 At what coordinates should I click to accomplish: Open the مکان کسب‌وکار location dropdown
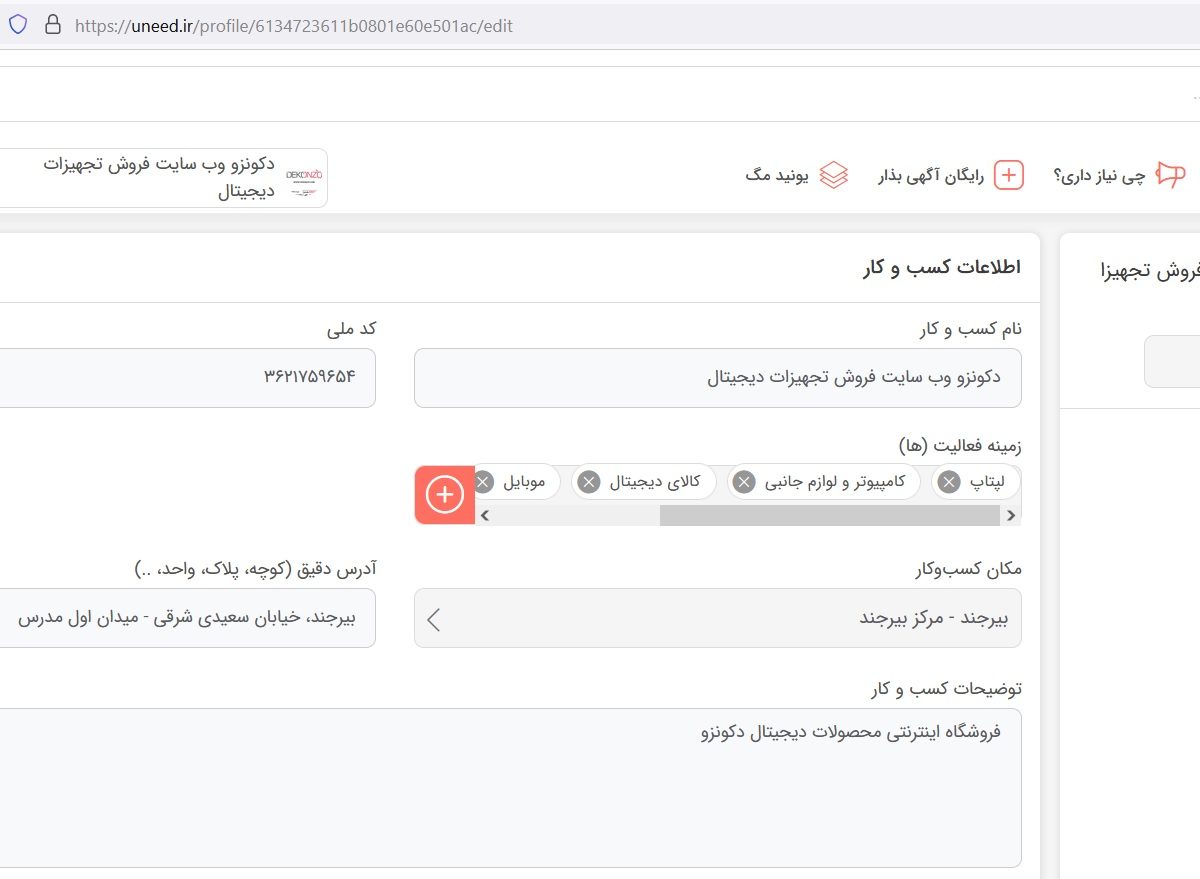click(718, 618)
